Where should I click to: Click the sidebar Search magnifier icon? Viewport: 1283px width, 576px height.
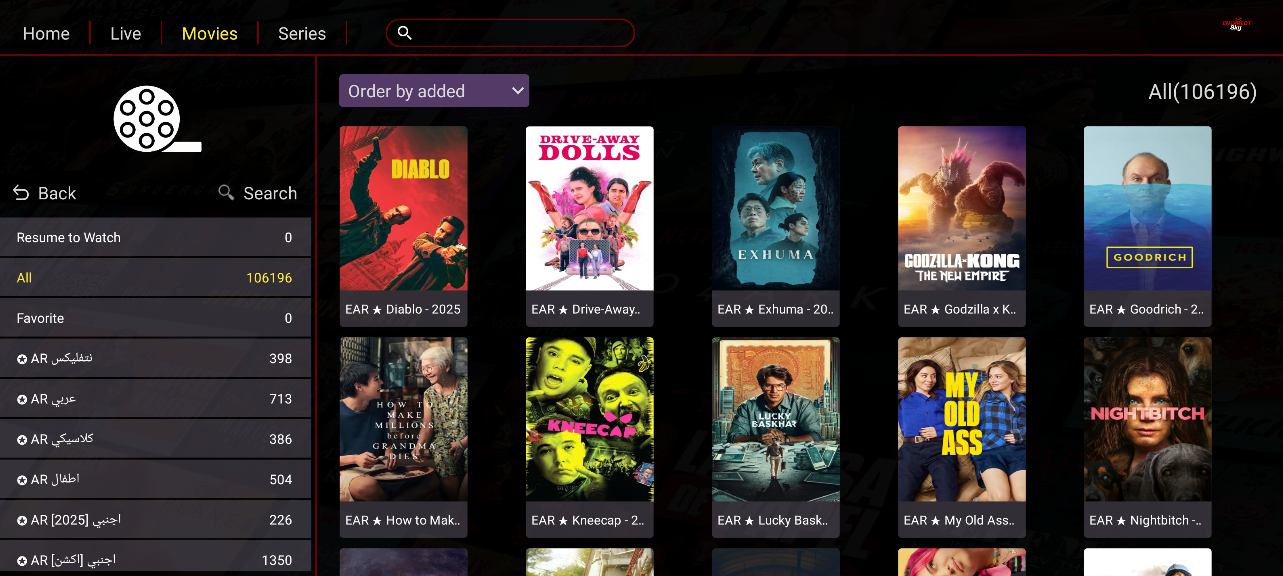click(227, 192)
